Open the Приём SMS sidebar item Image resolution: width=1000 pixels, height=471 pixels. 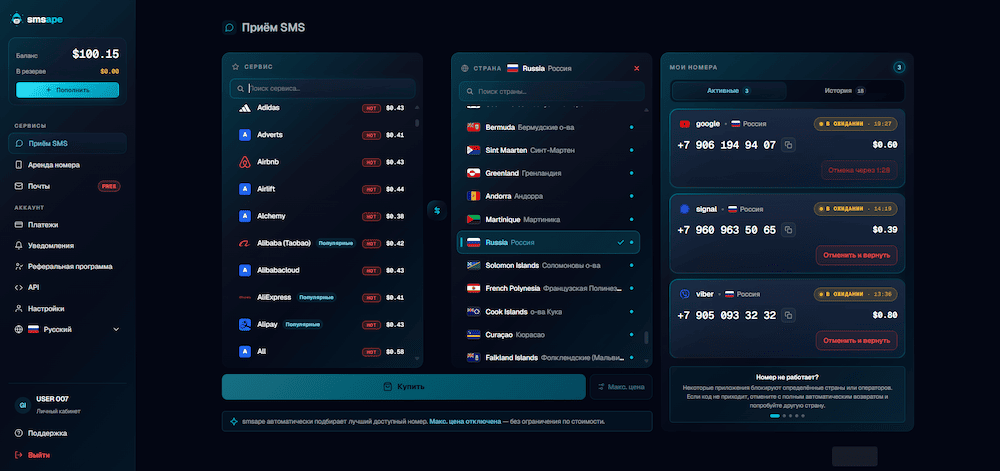67,143
